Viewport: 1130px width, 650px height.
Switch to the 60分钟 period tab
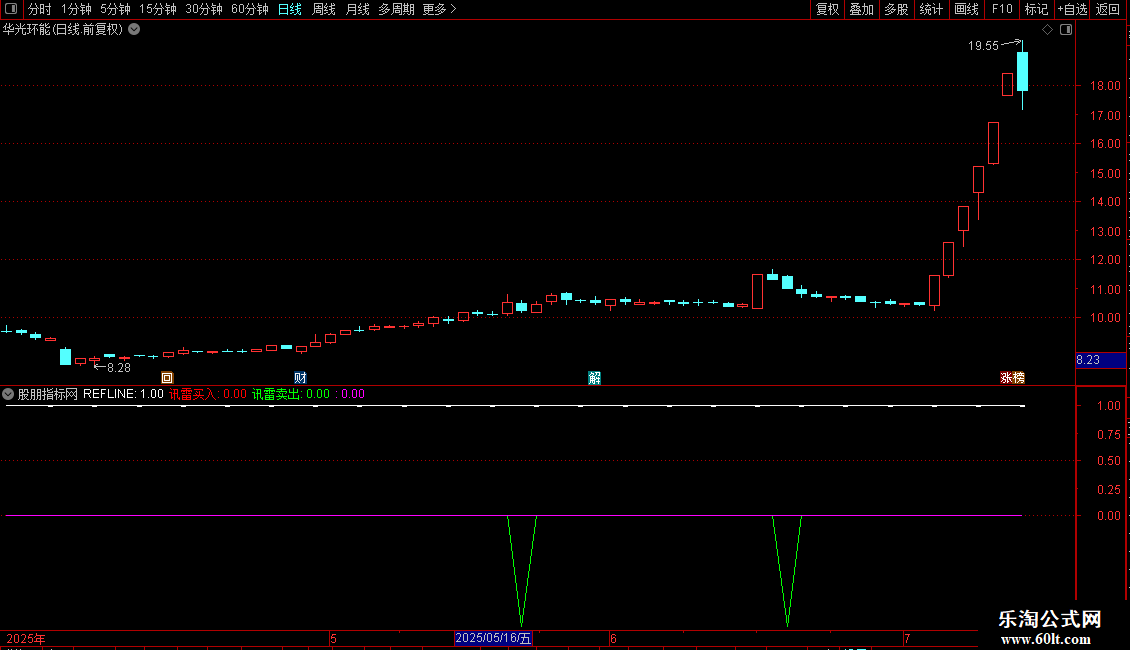pyautogui.click(x=249, y=9)
